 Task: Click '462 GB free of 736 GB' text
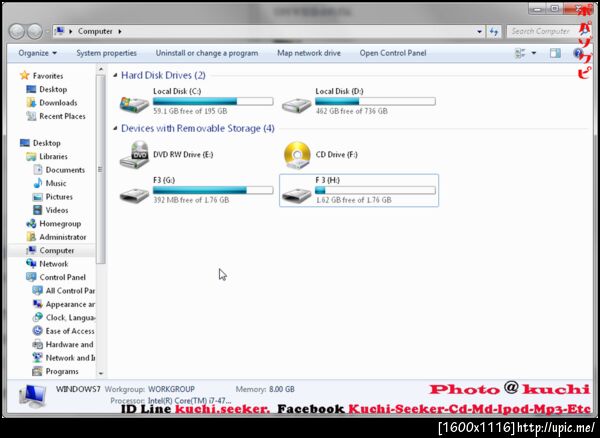point(352,111)
